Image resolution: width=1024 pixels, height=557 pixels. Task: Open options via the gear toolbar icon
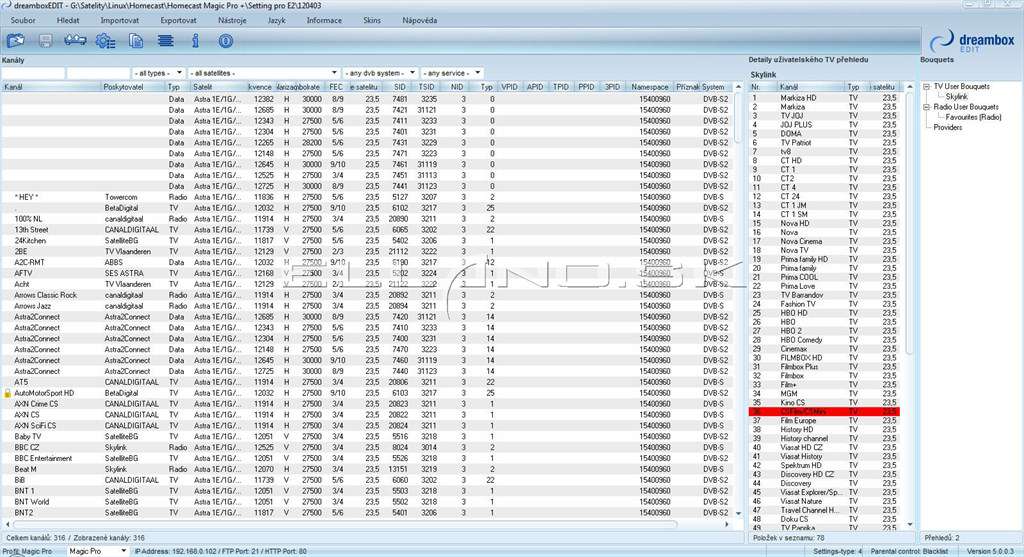pyautogui.click(x=105, y=41)
